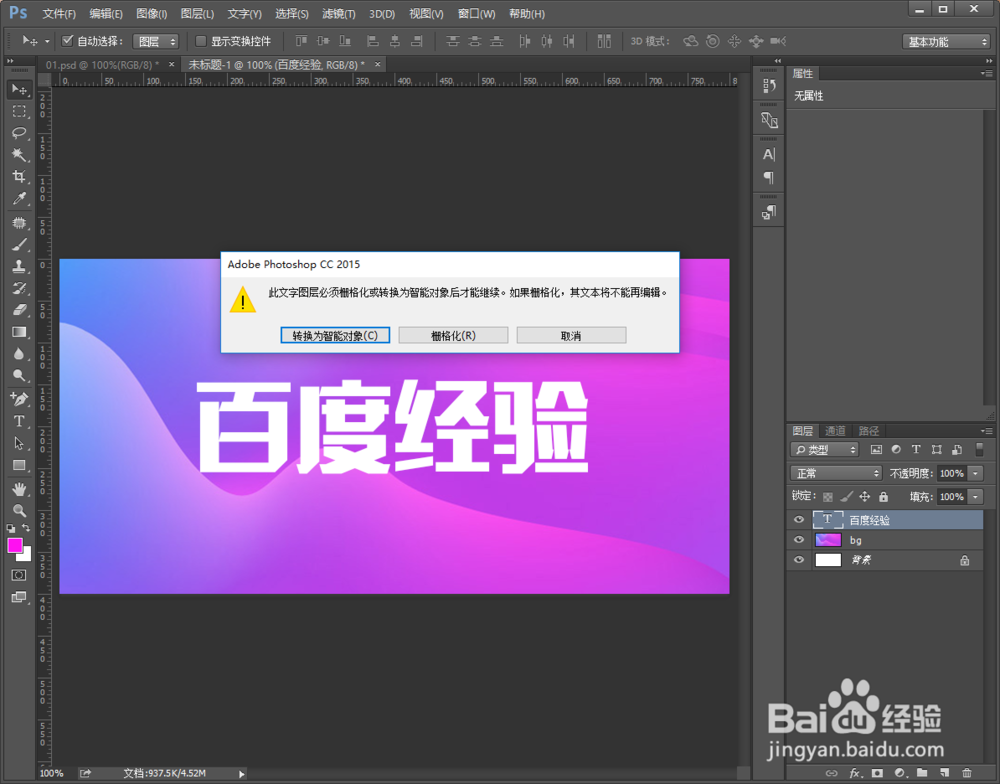Select the Eraser tool
Screen dimensions: 1000x784
coord(19,309)
